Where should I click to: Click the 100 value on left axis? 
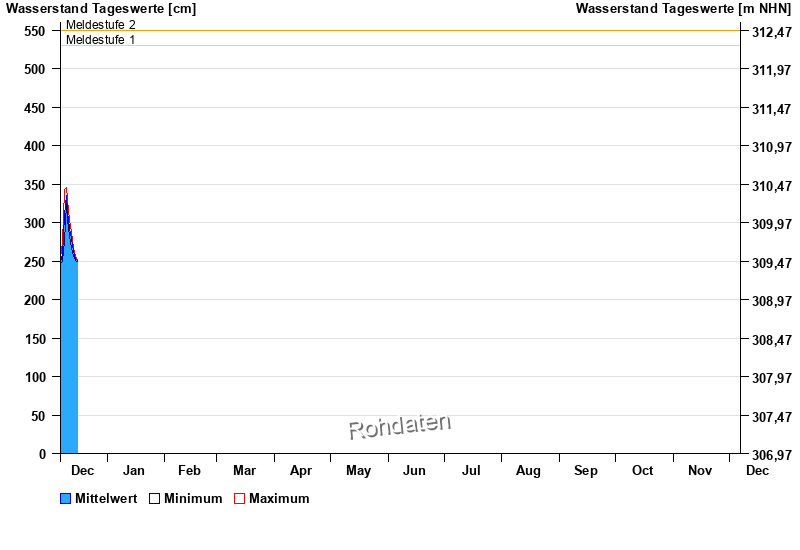[x=35, y=377]
